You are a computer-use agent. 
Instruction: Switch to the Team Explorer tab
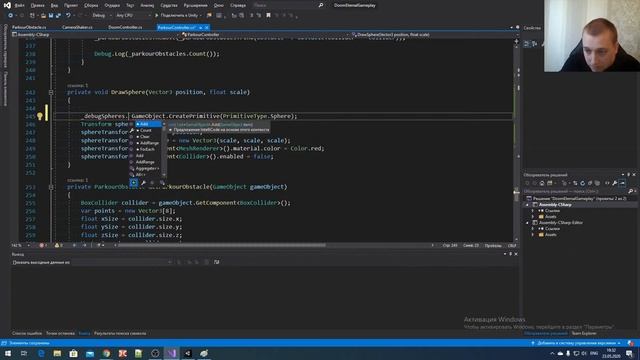pyautogui.click(x=584, y=333)
